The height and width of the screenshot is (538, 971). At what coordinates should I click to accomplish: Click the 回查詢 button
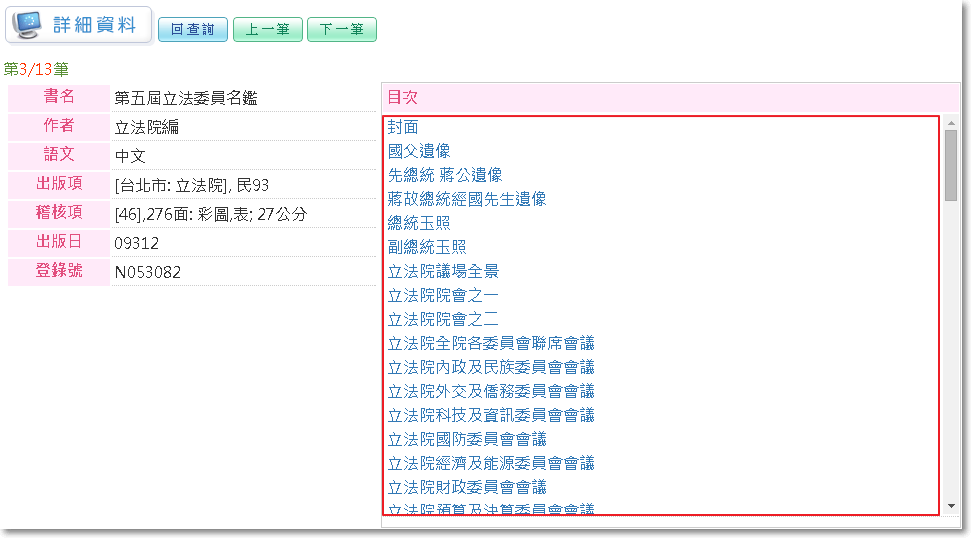193,30
